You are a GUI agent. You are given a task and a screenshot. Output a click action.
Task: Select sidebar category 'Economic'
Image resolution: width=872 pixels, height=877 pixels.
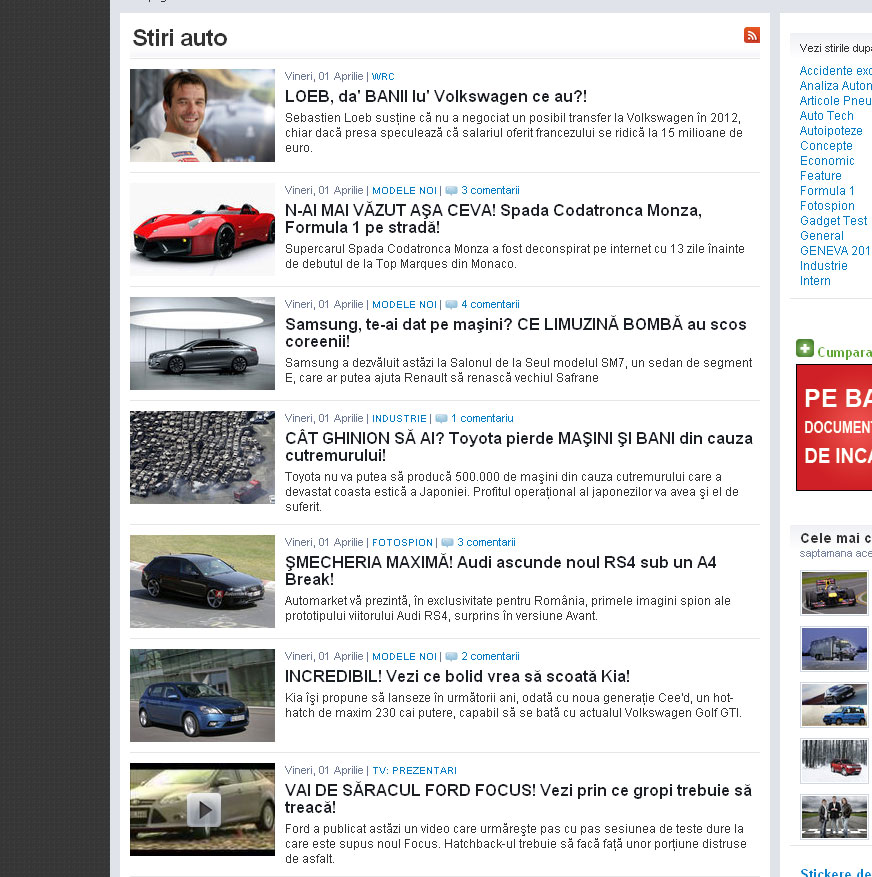point(827,161)
